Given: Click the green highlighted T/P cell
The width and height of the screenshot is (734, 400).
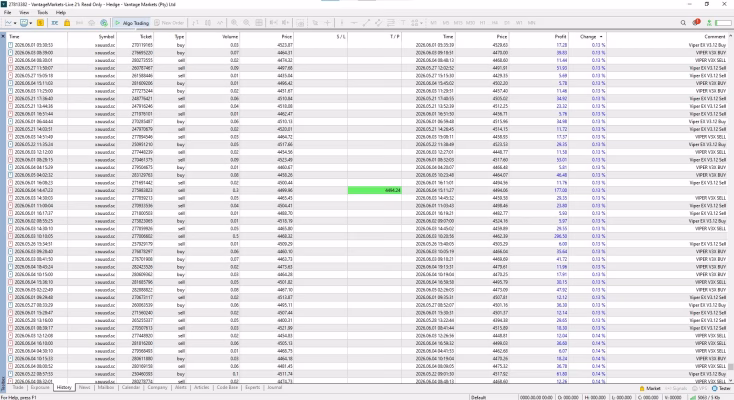Looking at the screenshot, I should point(374,190).
